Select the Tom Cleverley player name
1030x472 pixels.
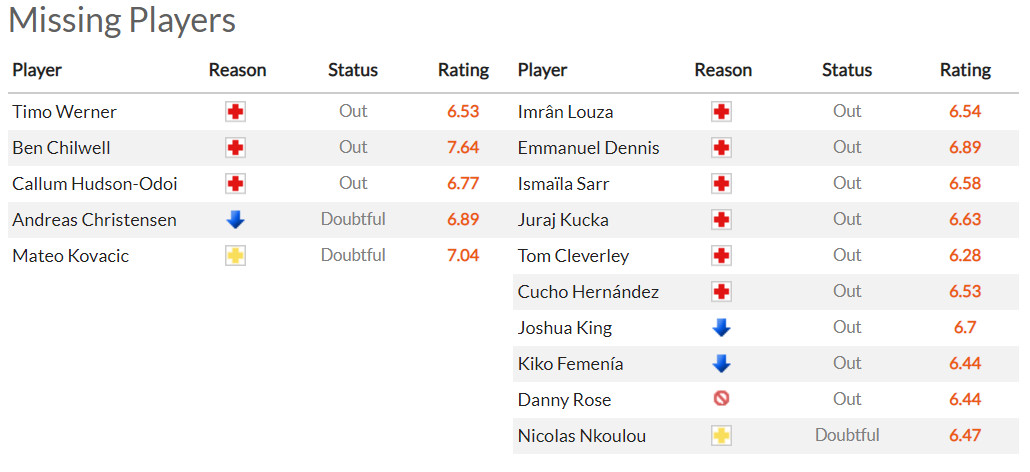point(573,256)
